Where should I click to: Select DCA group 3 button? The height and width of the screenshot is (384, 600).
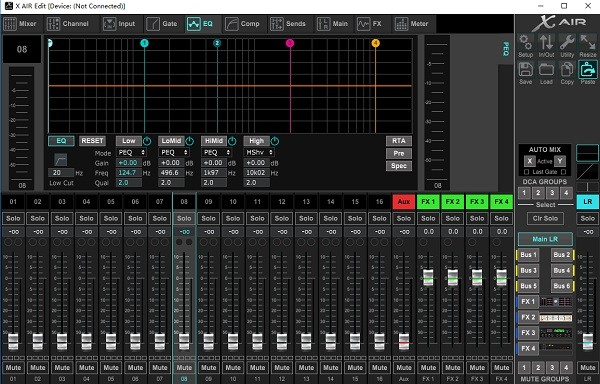(x=552, y=193)
